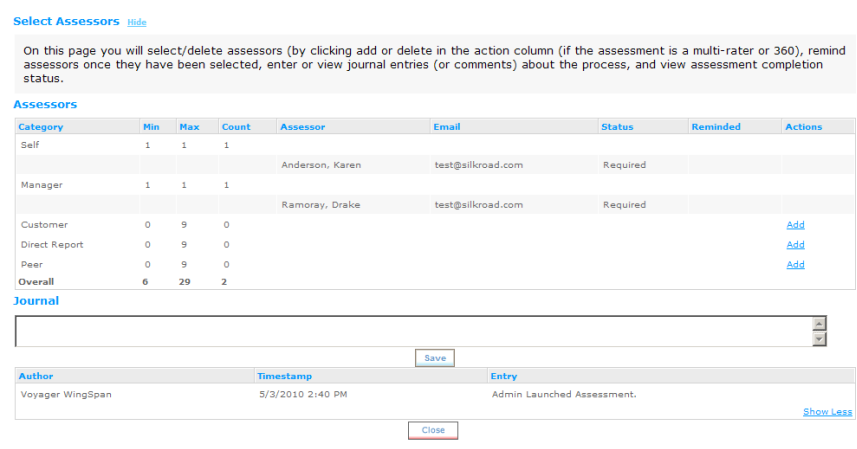Viewport: 857px width, 449px height.
Task: Click the Reminded column header
Action: [716, 127]
